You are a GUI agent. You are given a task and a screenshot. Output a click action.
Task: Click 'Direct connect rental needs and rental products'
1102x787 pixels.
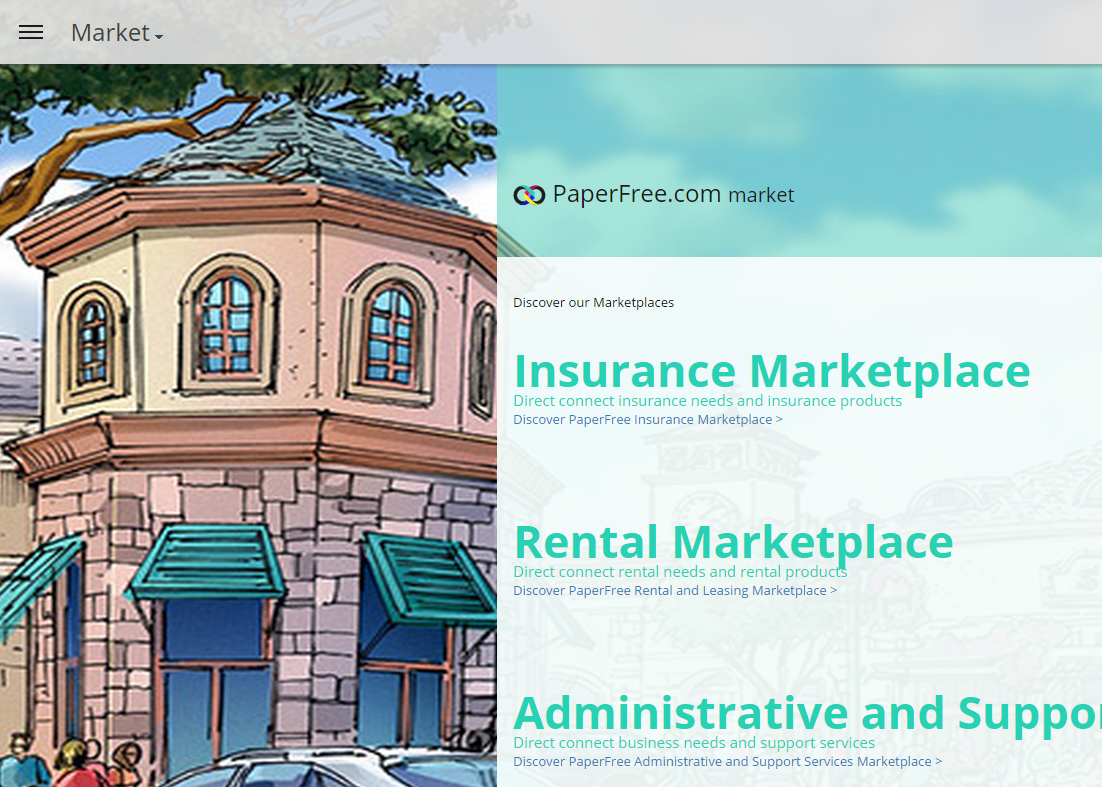tap(680, 571)
